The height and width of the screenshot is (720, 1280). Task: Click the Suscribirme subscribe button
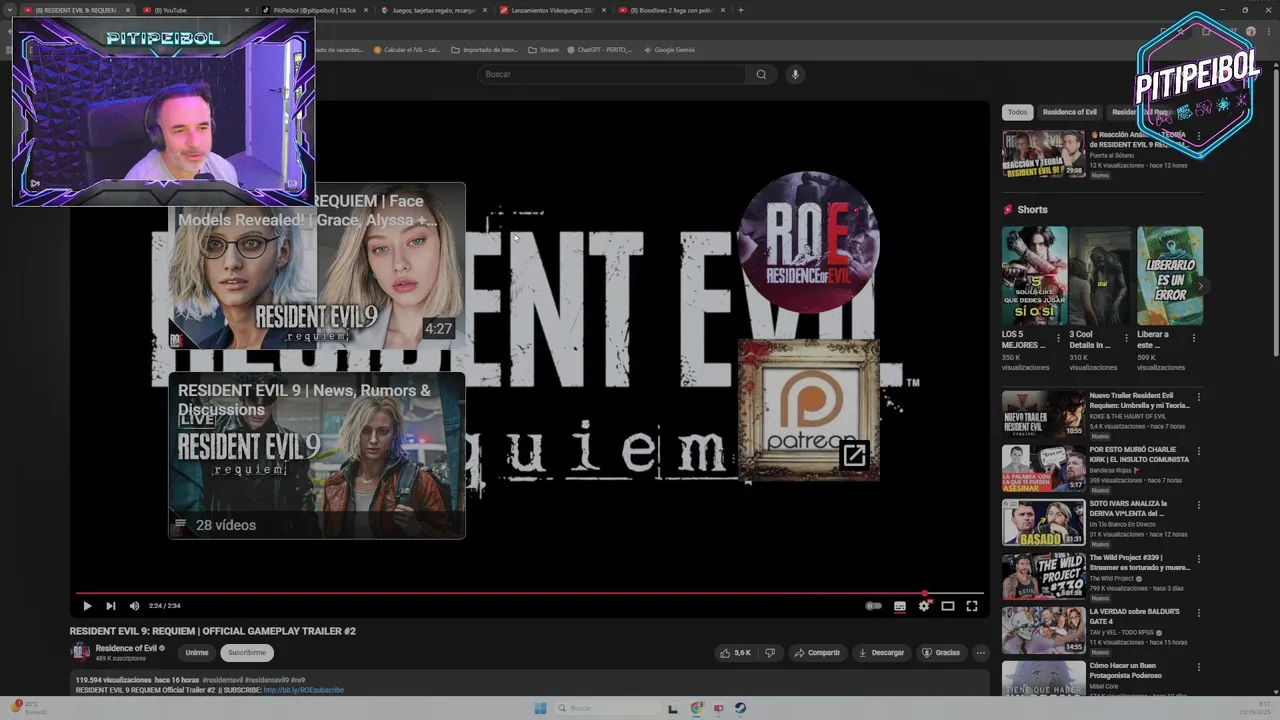click(x=247, y=653)
